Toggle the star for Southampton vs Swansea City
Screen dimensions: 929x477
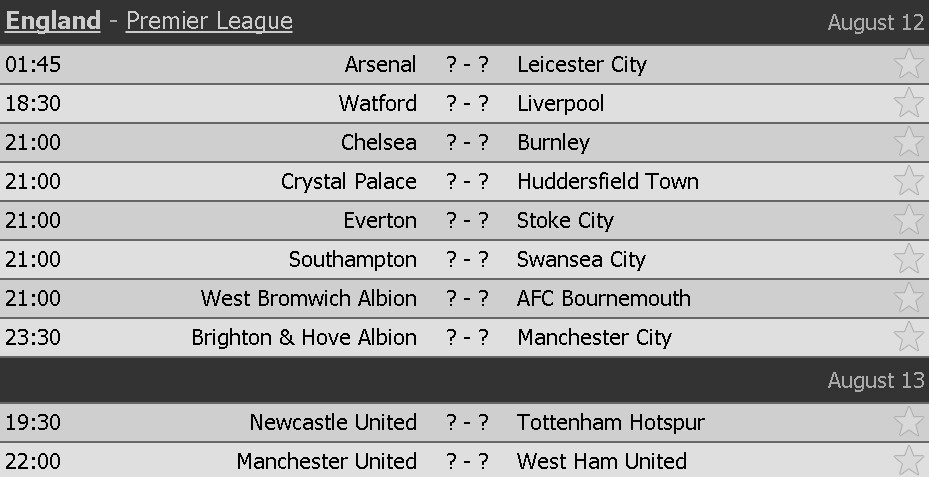[x=908, y=259]
